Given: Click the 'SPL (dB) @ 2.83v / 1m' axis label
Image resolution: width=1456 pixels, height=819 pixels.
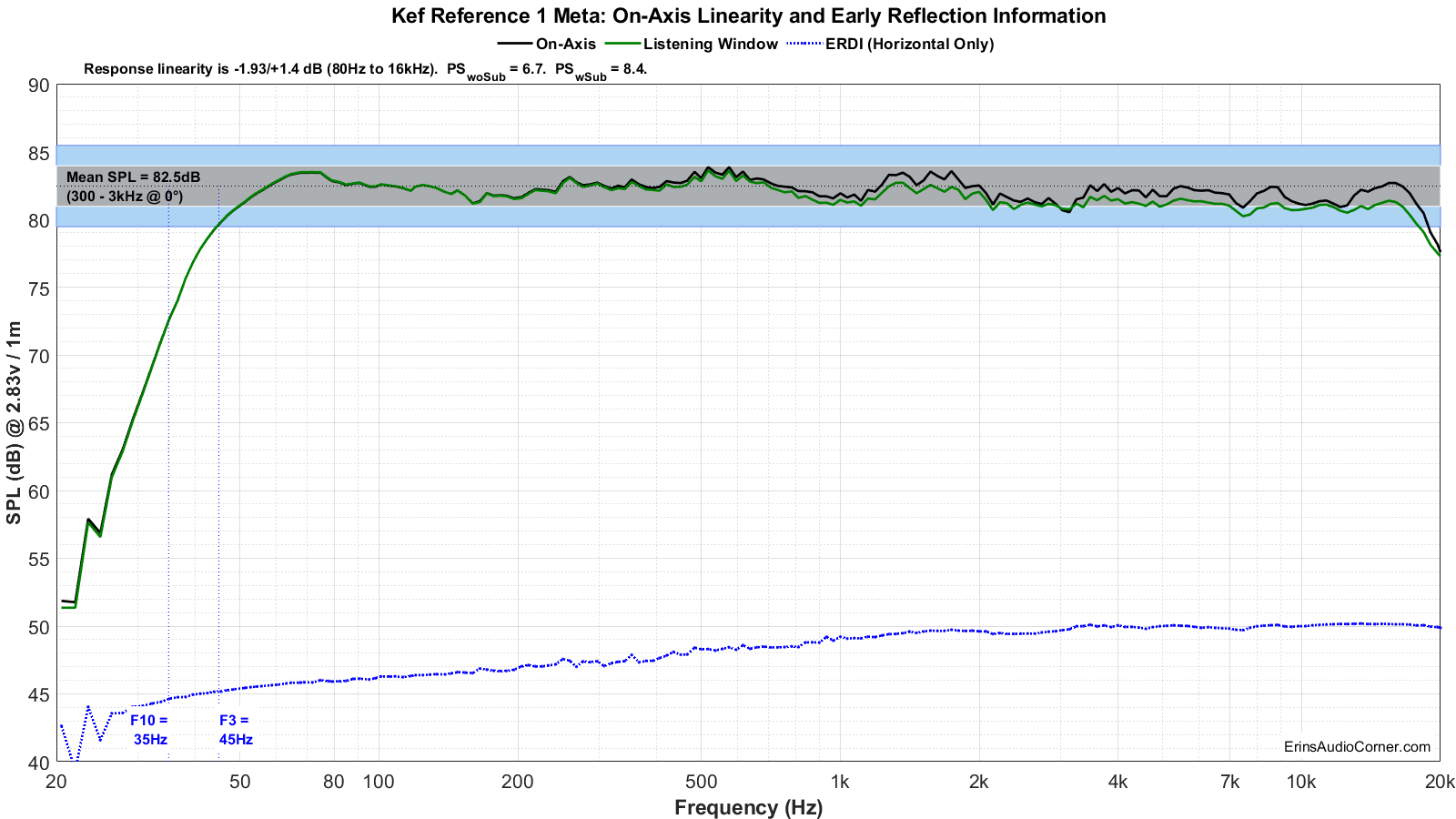Looking at the screenshot, I should 14,423.
